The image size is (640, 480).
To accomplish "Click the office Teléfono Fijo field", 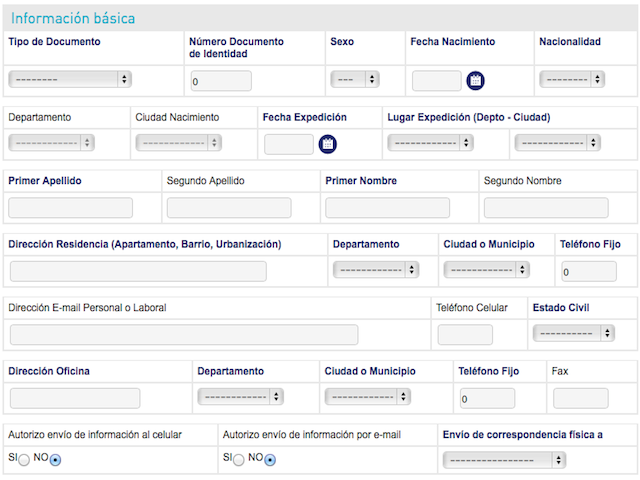I will [487, 398].
